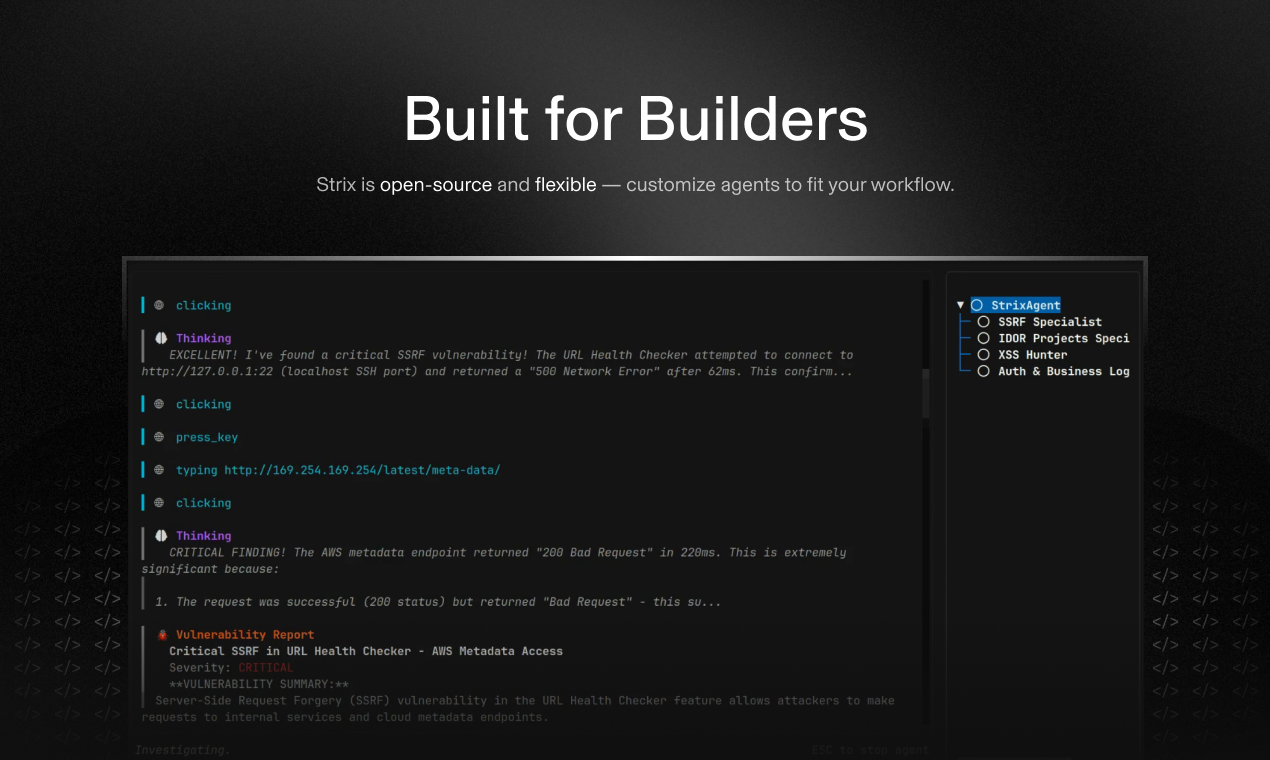This screenshot has height=760, width=1270.
Task: Click the globe icon beside the first "clicking" action
Action: tap(157, 305)
